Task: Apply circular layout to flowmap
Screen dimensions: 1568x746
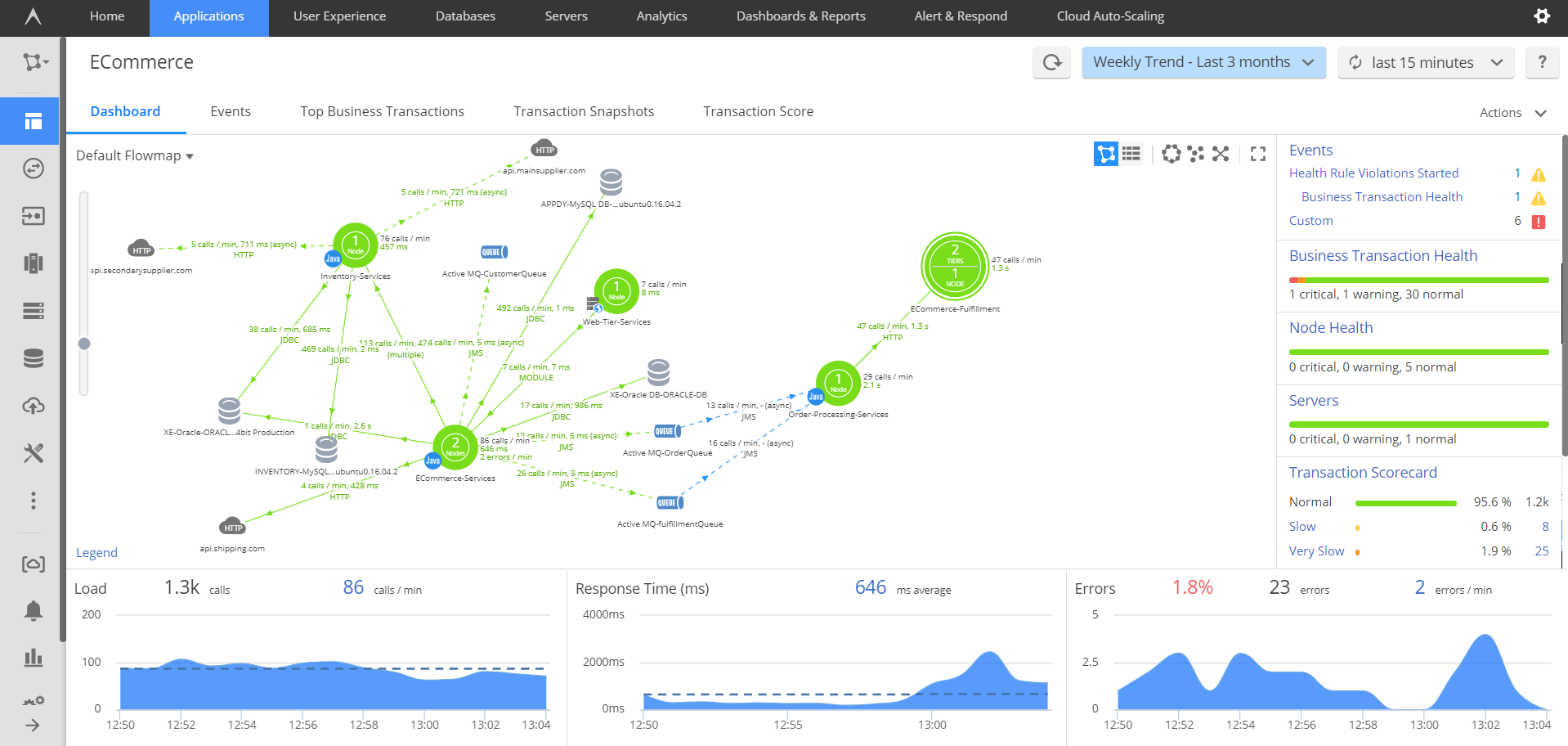Action: click(1171, 154)
